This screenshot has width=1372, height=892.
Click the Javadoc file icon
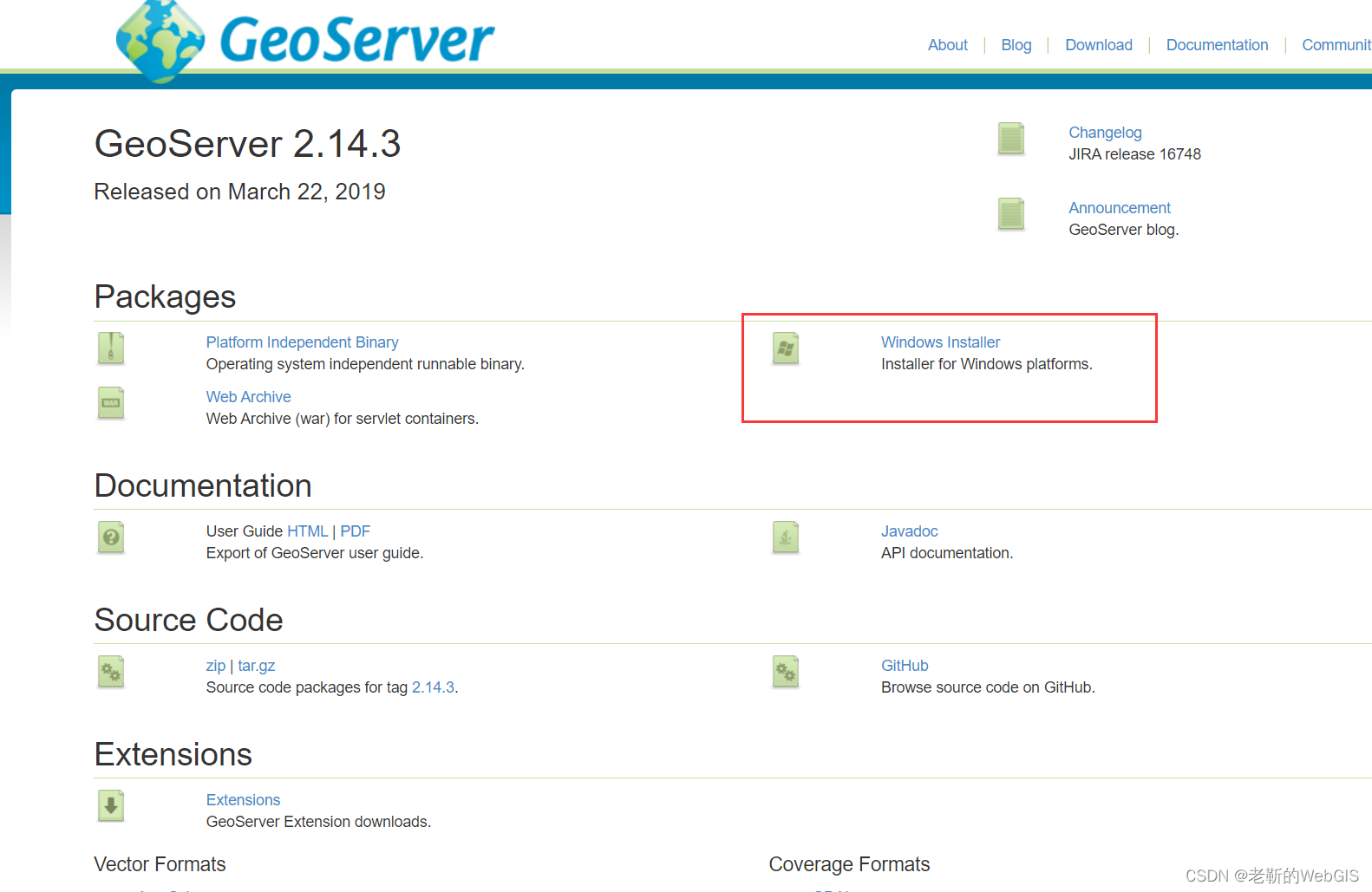click(786, 537)
